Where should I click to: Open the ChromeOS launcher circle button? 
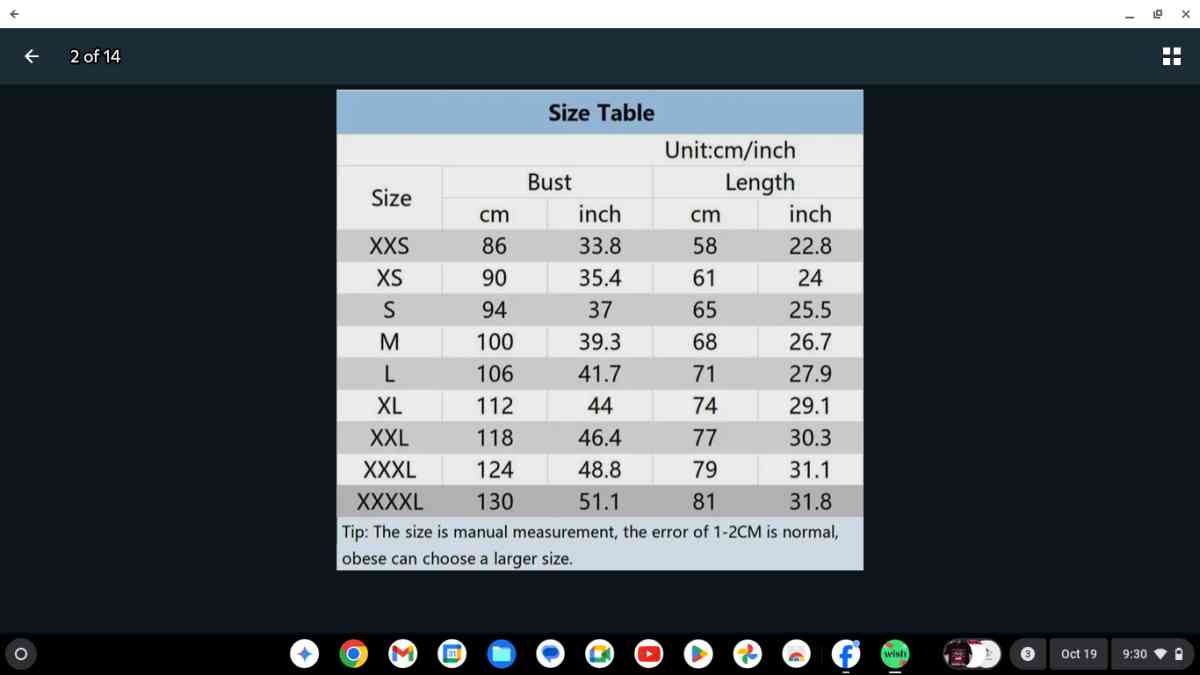(x=20, y=654)
